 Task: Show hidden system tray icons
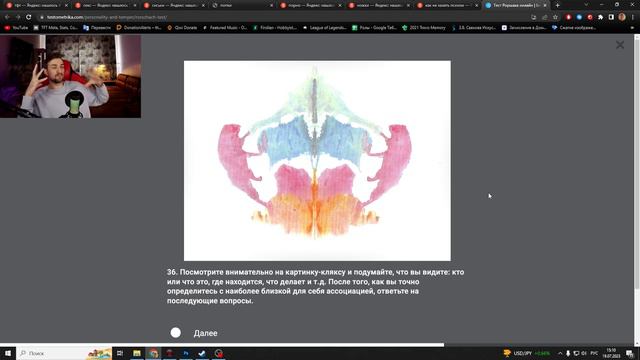coord(560,353)
